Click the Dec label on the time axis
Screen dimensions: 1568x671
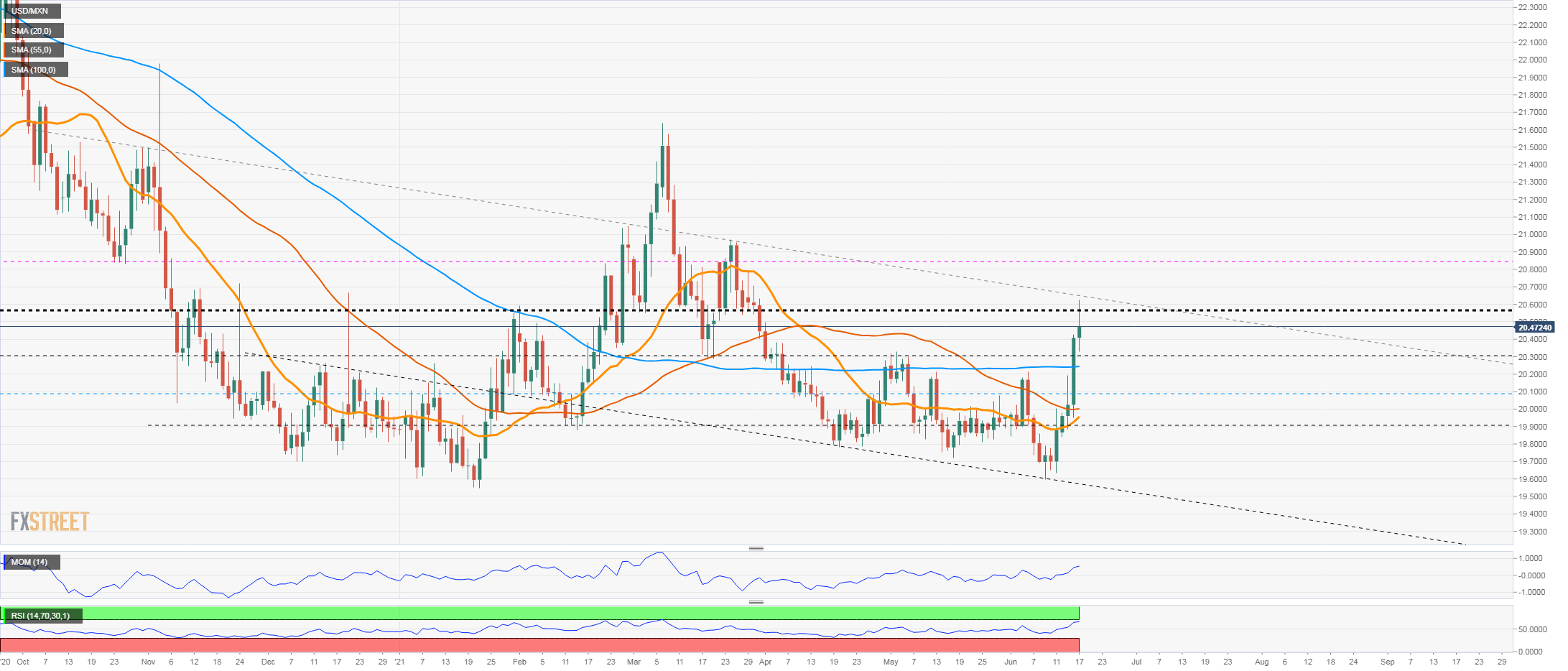point(268,662)
